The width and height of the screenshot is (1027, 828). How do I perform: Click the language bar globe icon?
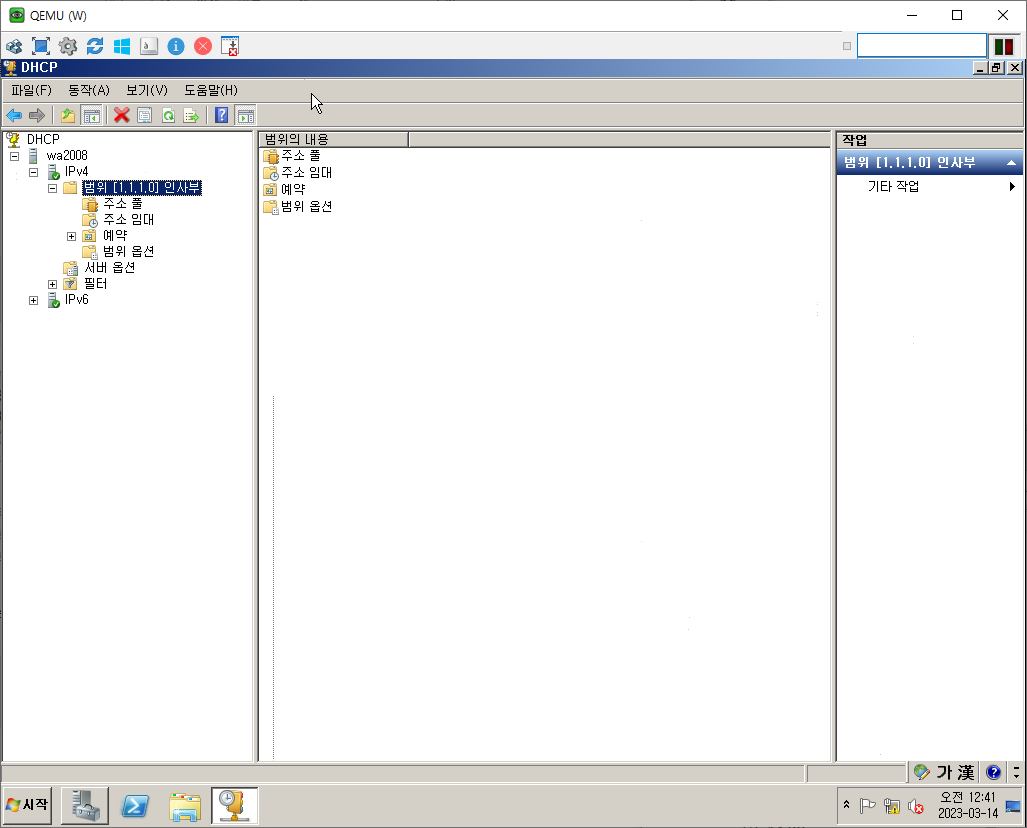pos(922,773)
